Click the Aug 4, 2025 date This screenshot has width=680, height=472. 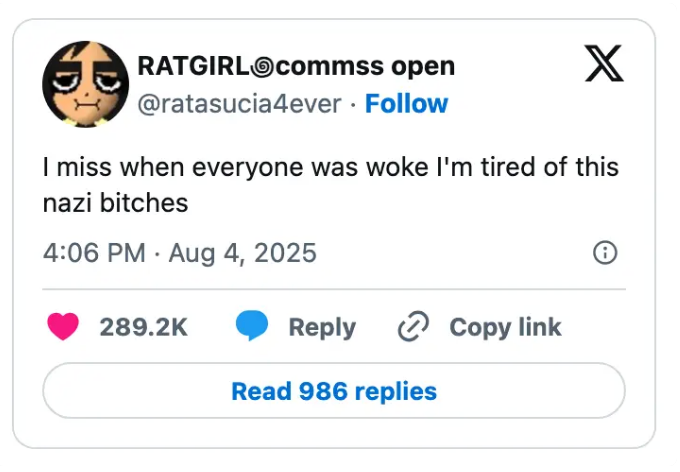pos(242,253)
